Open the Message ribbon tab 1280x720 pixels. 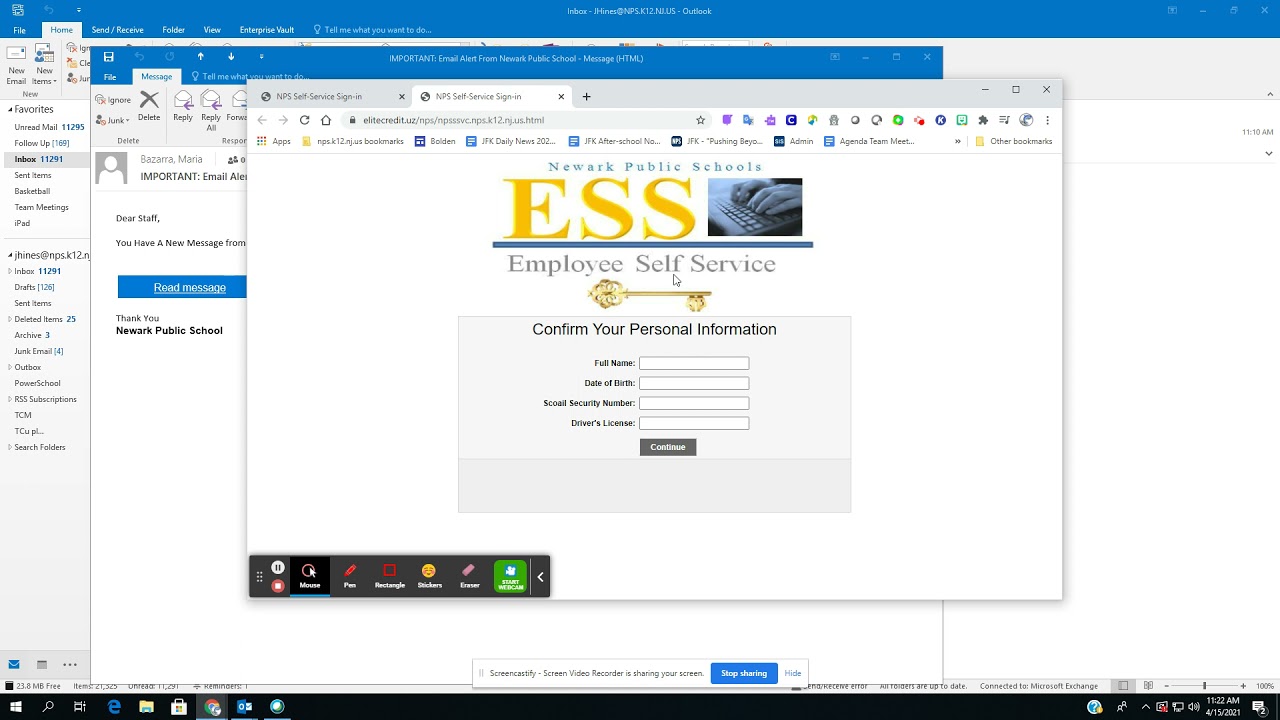(x=156, y=77)
